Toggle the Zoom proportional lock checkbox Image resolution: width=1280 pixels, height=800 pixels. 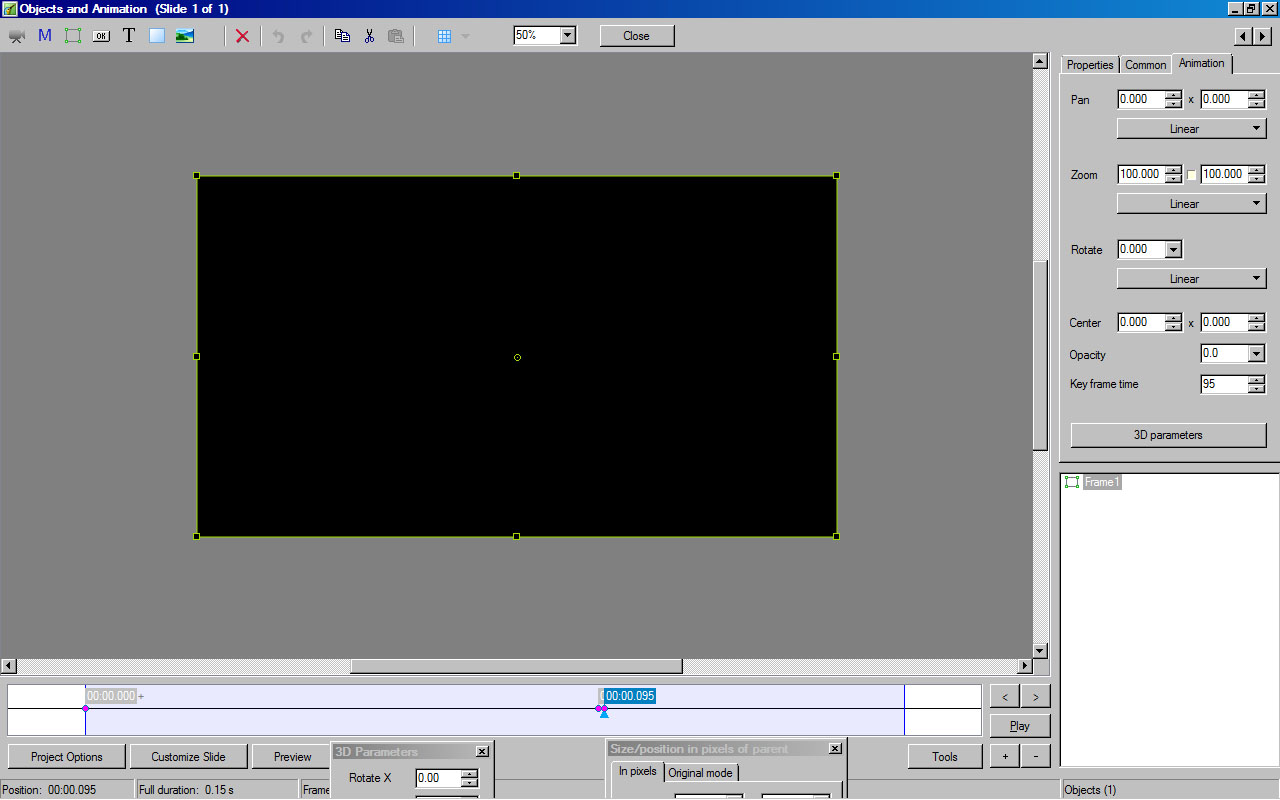tap(1191, 175)
